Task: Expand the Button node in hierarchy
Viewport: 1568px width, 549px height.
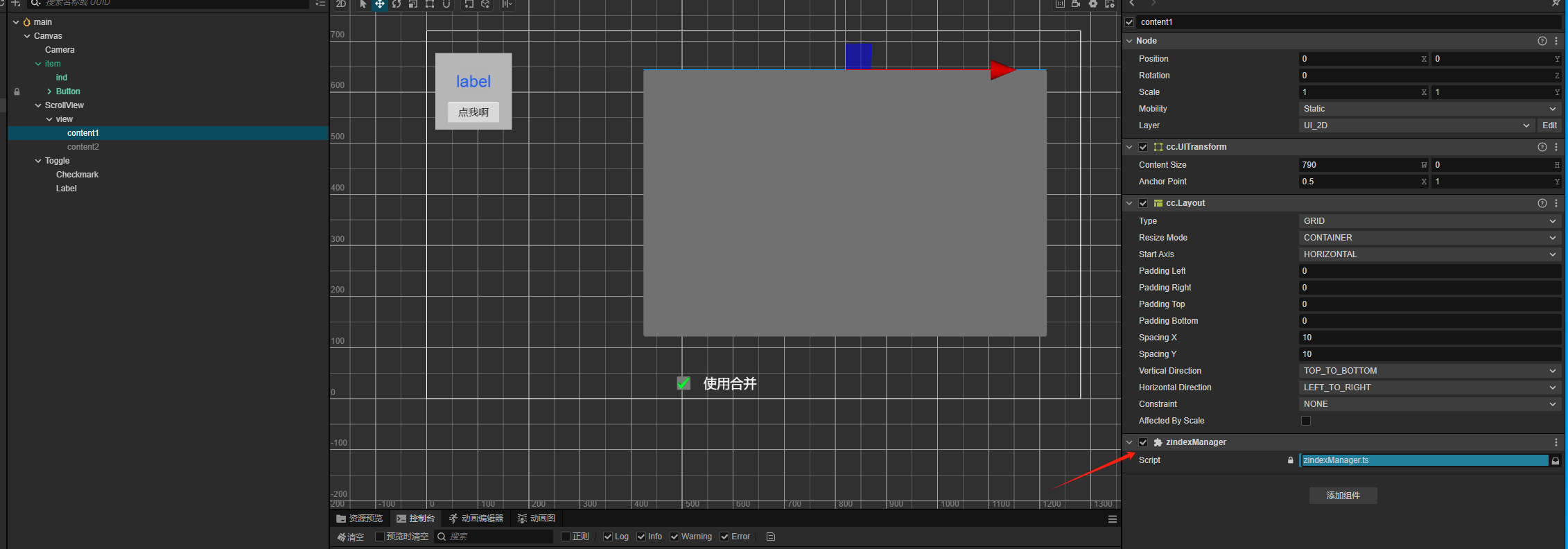Action: pos(49,91)
